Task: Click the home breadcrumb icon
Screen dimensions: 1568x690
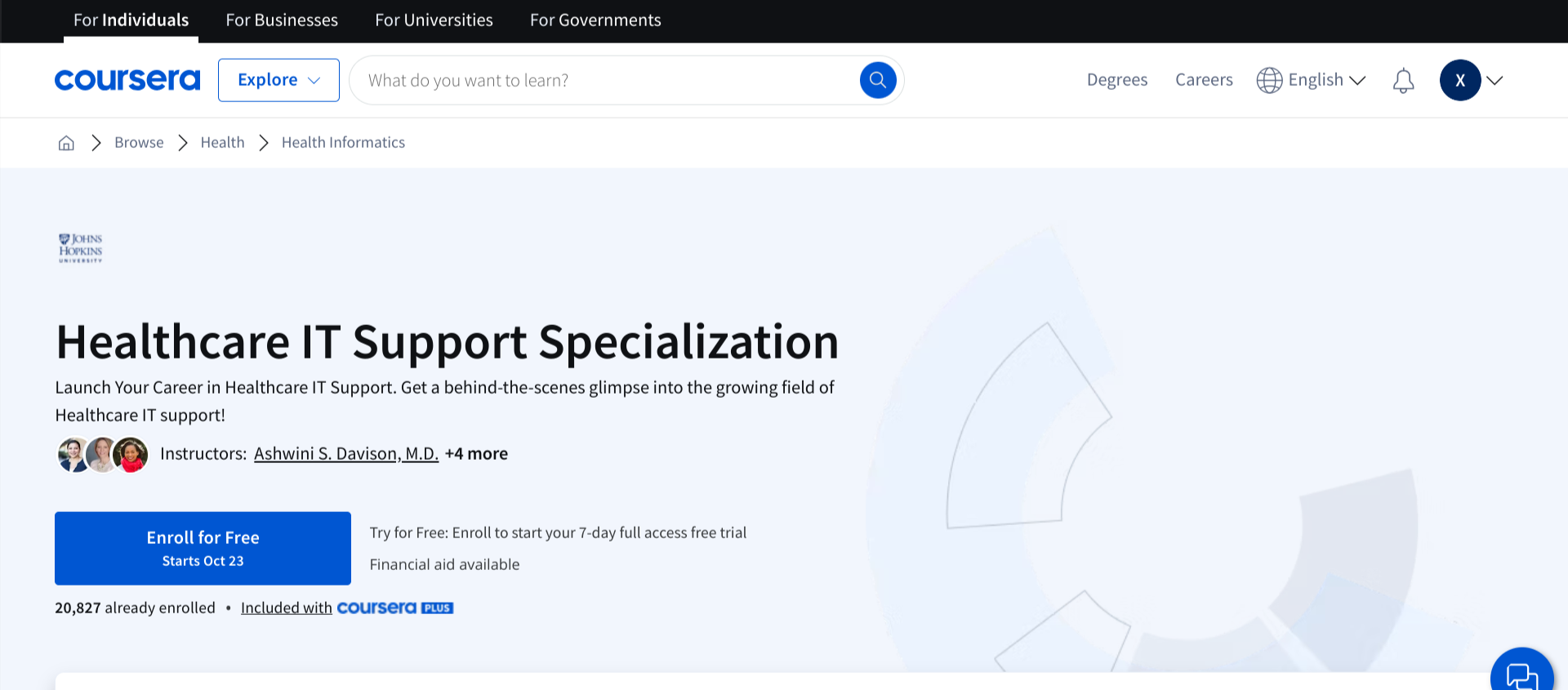Action: [66, 143]
